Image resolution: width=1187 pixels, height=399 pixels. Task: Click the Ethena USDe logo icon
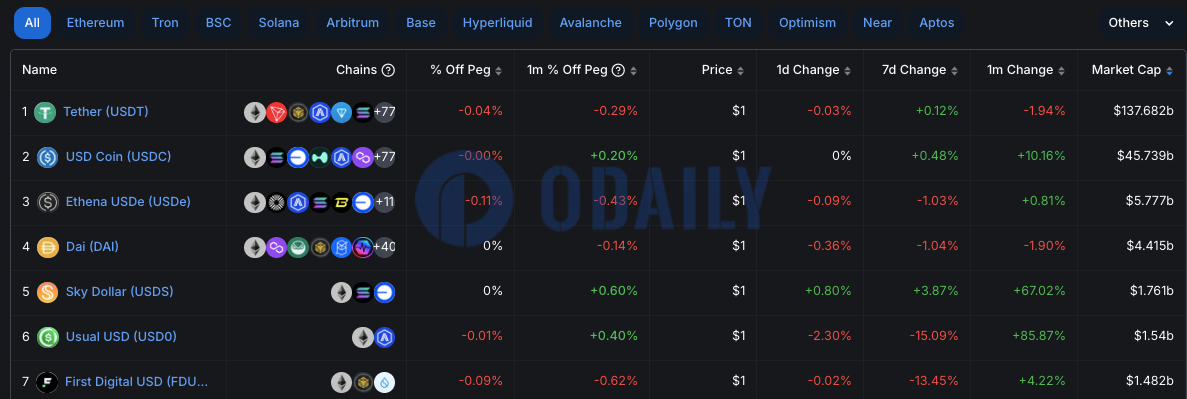[x=48, y=202]
